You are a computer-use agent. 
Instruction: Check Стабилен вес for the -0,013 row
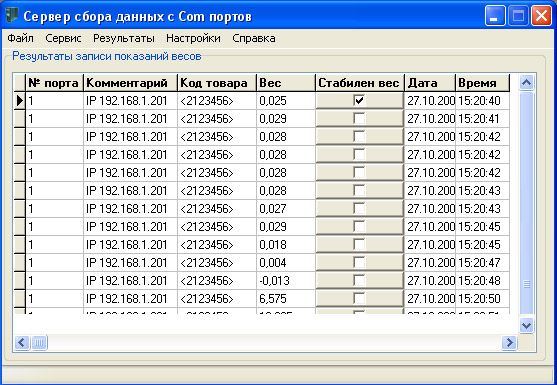point(359,281)
